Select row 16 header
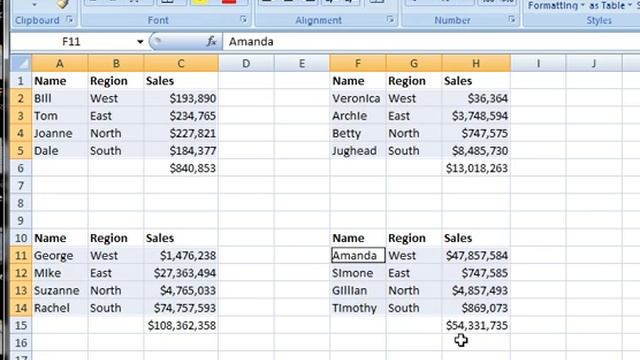Viewport: 640px width, 360px height. [x=21, y=343]
